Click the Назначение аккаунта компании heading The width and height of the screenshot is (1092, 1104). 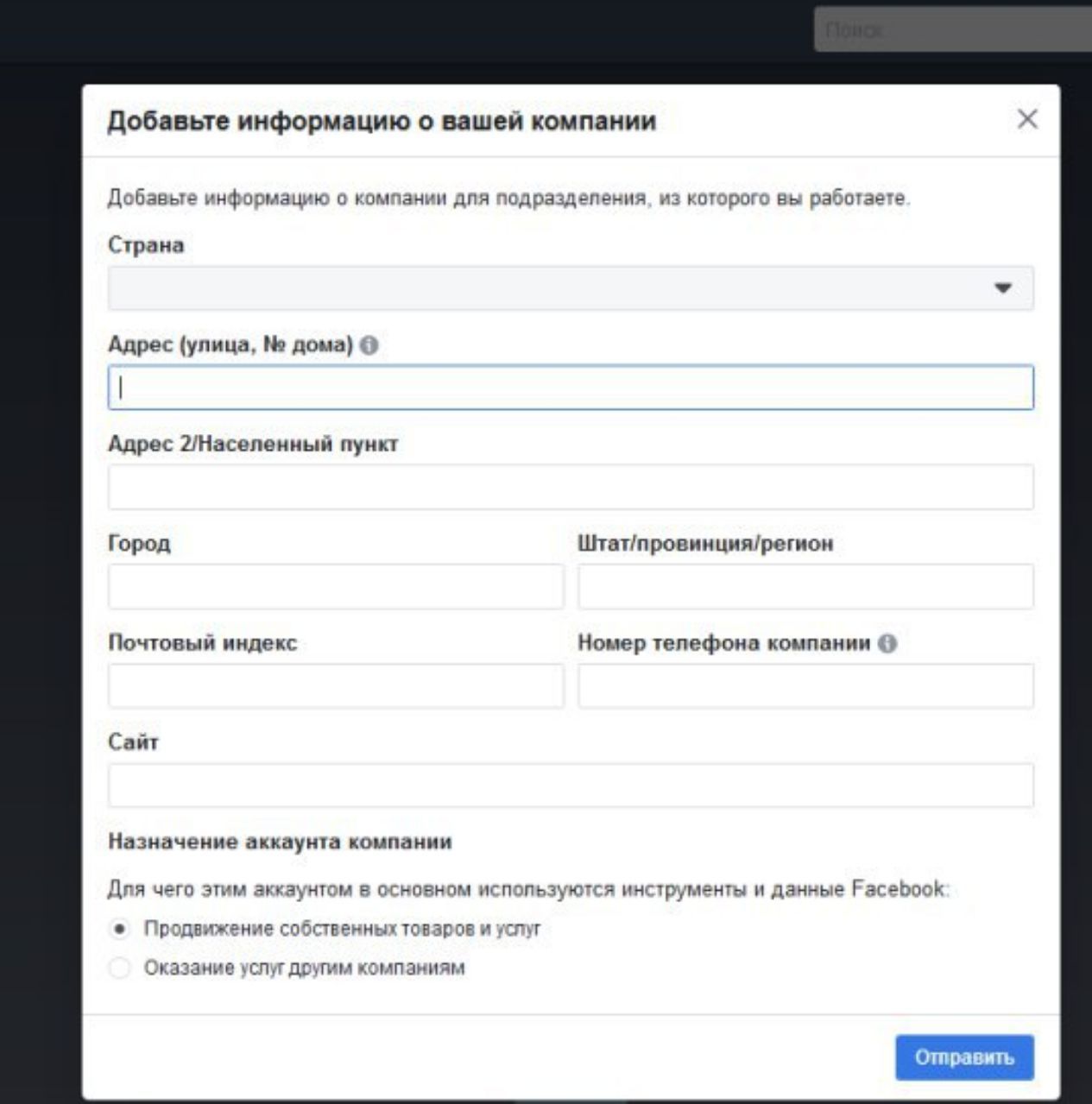[x=280, y=842]
